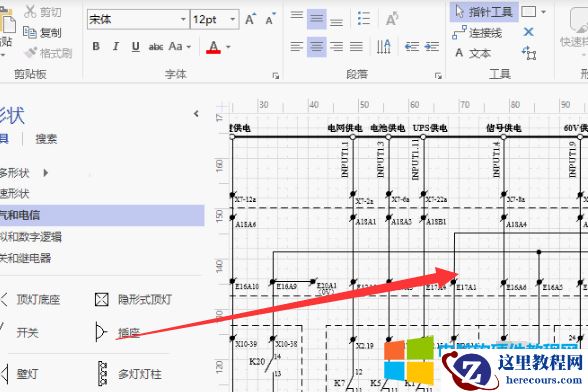
Task: Pick the 顶灯底座 shape
Action: point(31,299)
